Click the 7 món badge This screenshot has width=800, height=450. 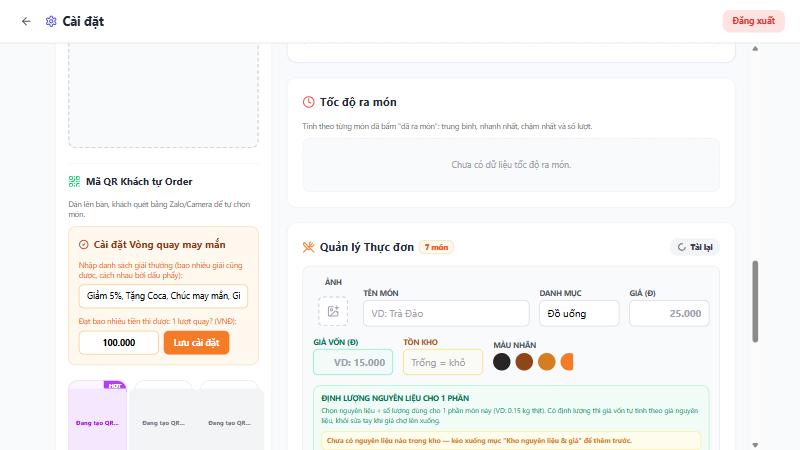436,247
